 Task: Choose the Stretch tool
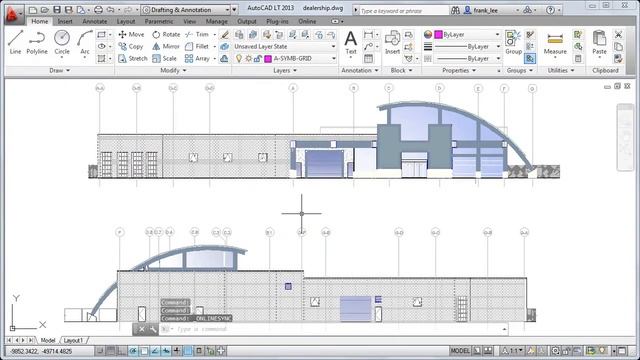click(x=133, y=58)
